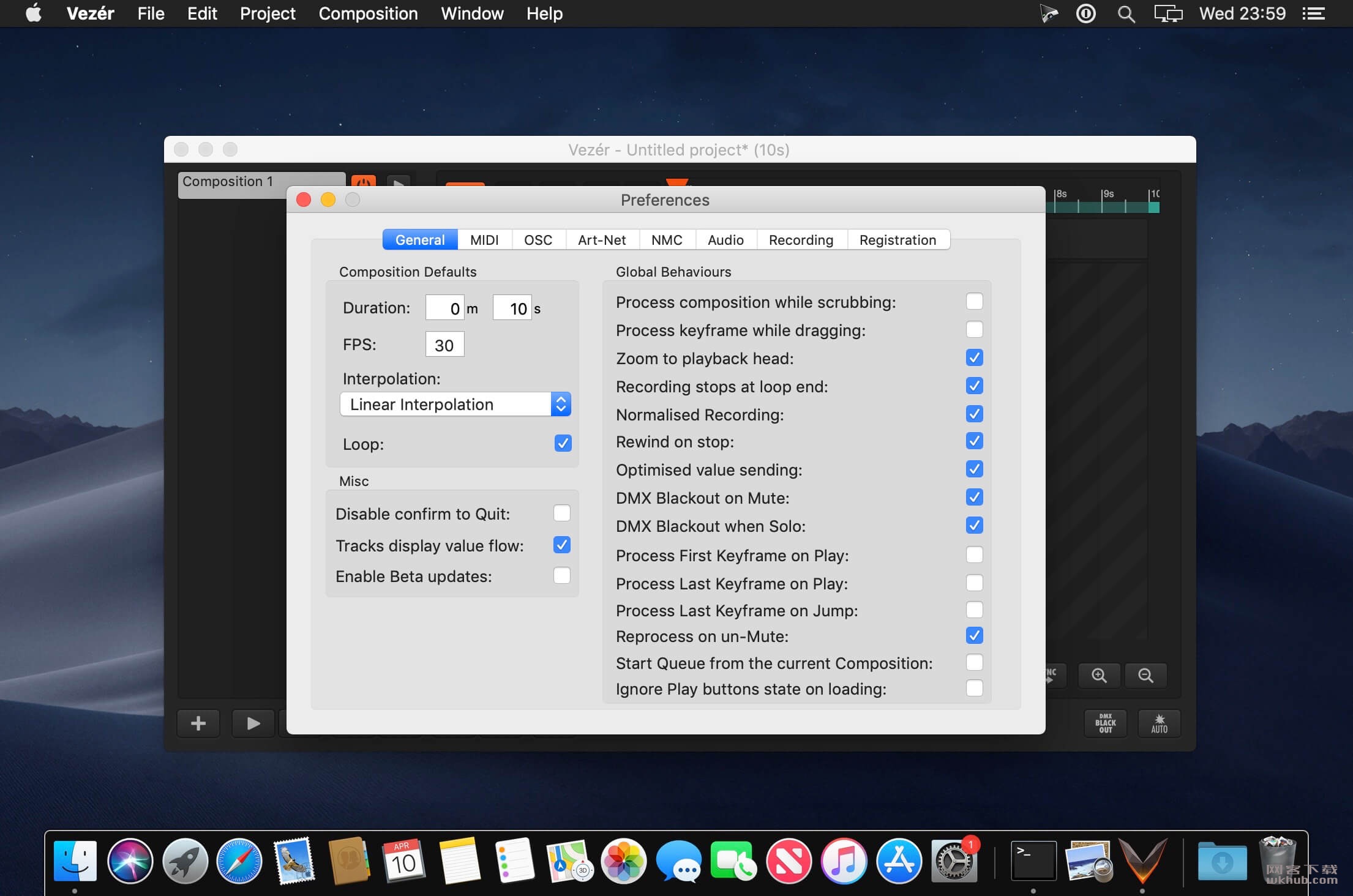Open iTunes music icon in dock

pyautogui.click(x=844, y=861)
